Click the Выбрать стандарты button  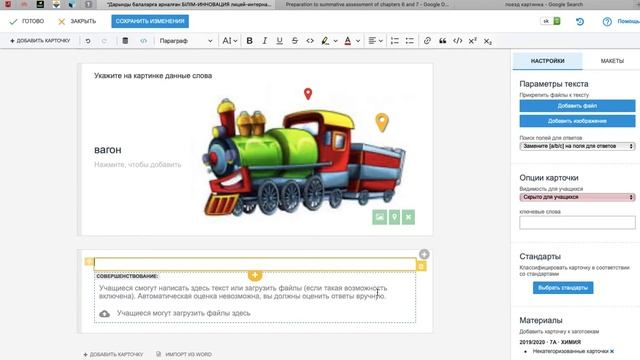point(563,287)
